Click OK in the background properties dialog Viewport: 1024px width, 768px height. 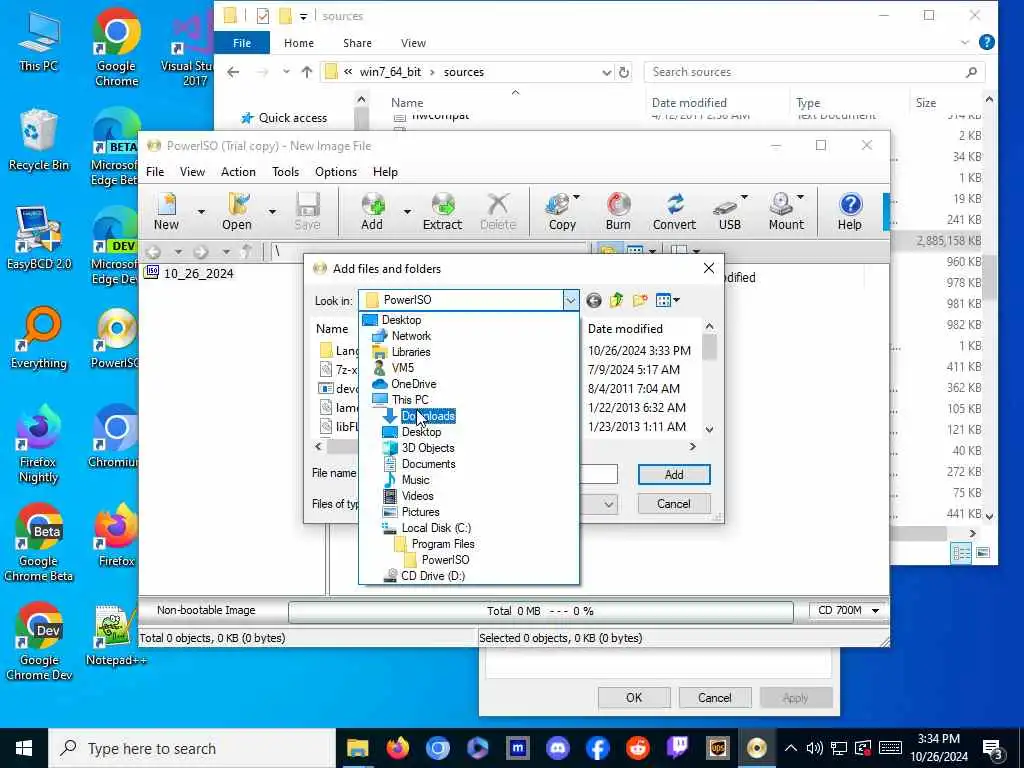pos(634,697)
